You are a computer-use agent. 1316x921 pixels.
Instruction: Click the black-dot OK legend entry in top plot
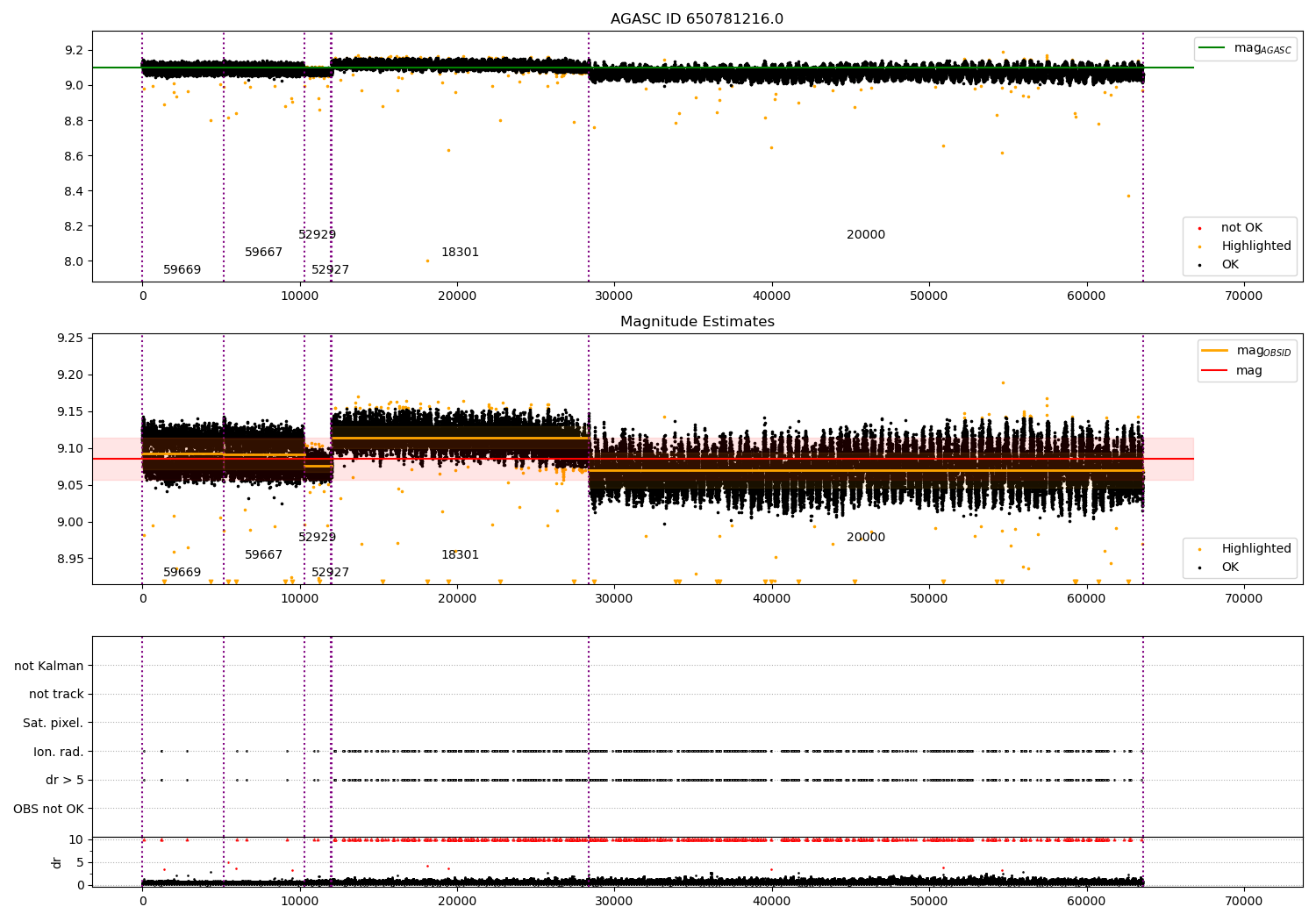[x=1230, y=265]
